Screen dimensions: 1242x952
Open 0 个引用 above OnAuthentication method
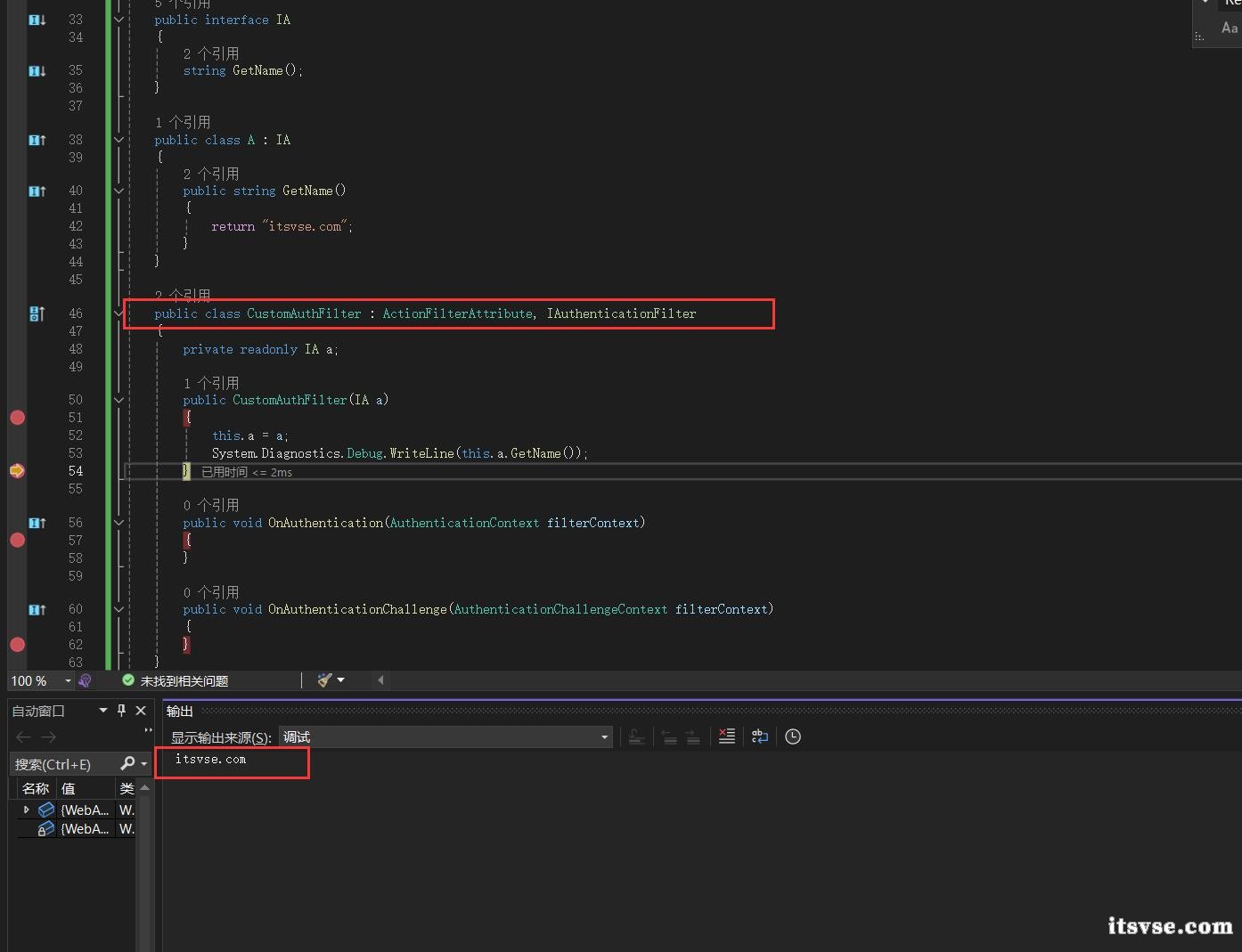[211, 505]
